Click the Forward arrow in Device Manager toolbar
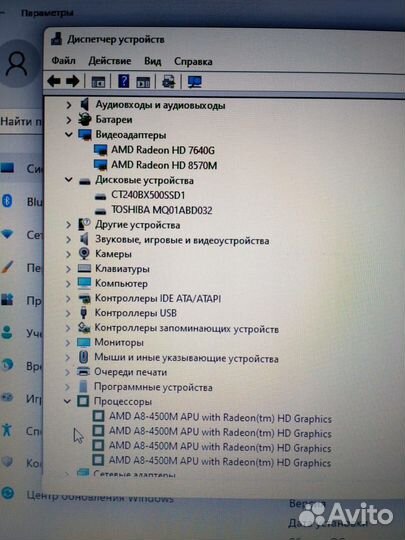405x540 pixels. (73, 81)
